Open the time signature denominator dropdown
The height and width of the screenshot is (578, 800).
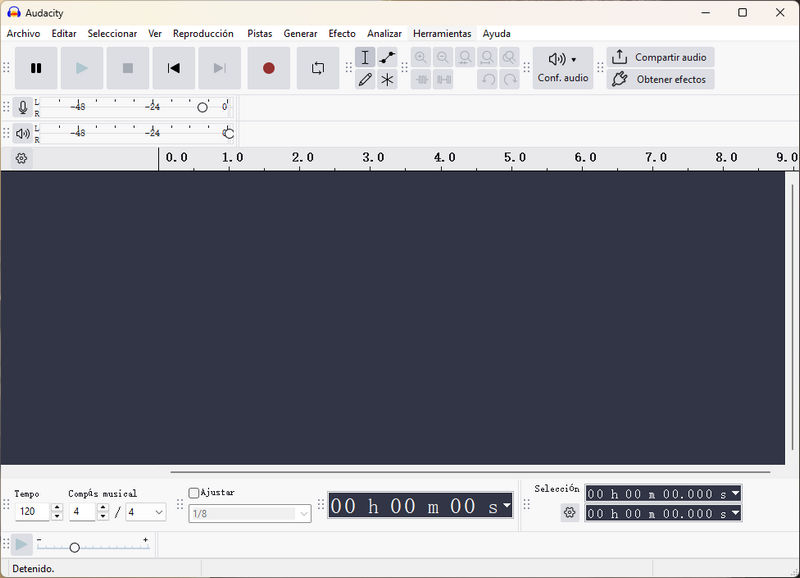click(x=146, y=512)
